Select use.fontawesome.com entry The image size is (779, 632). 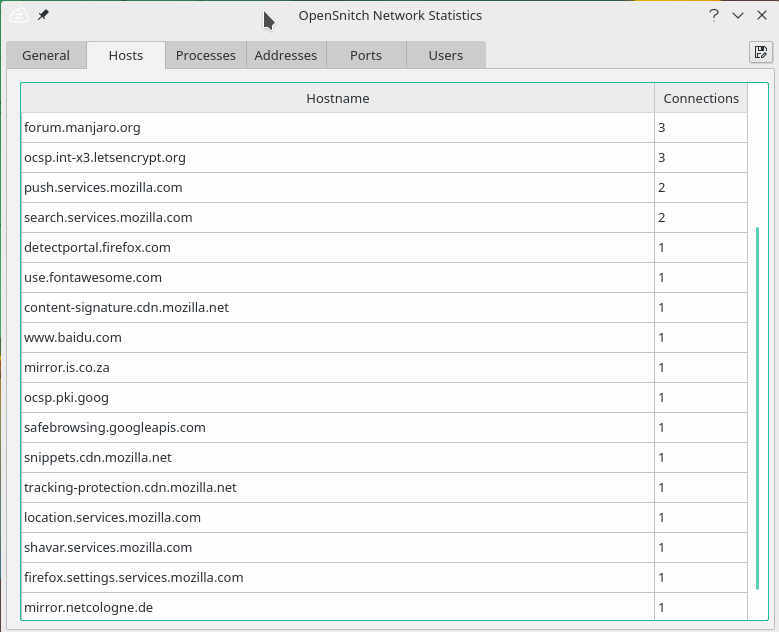coord(93,278)
